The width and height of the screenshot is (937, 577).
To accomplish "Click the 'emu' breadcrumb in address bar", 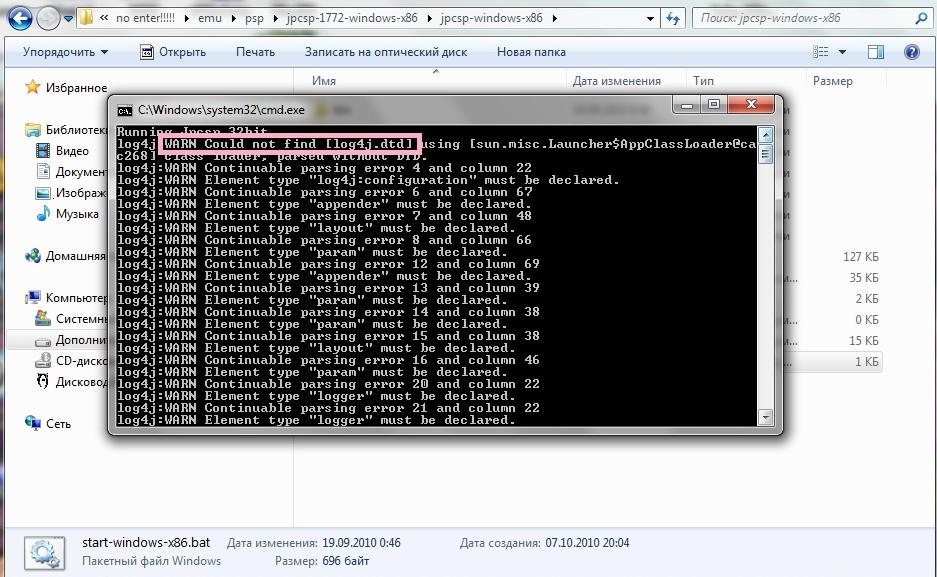I will click(x=210, y=18).
